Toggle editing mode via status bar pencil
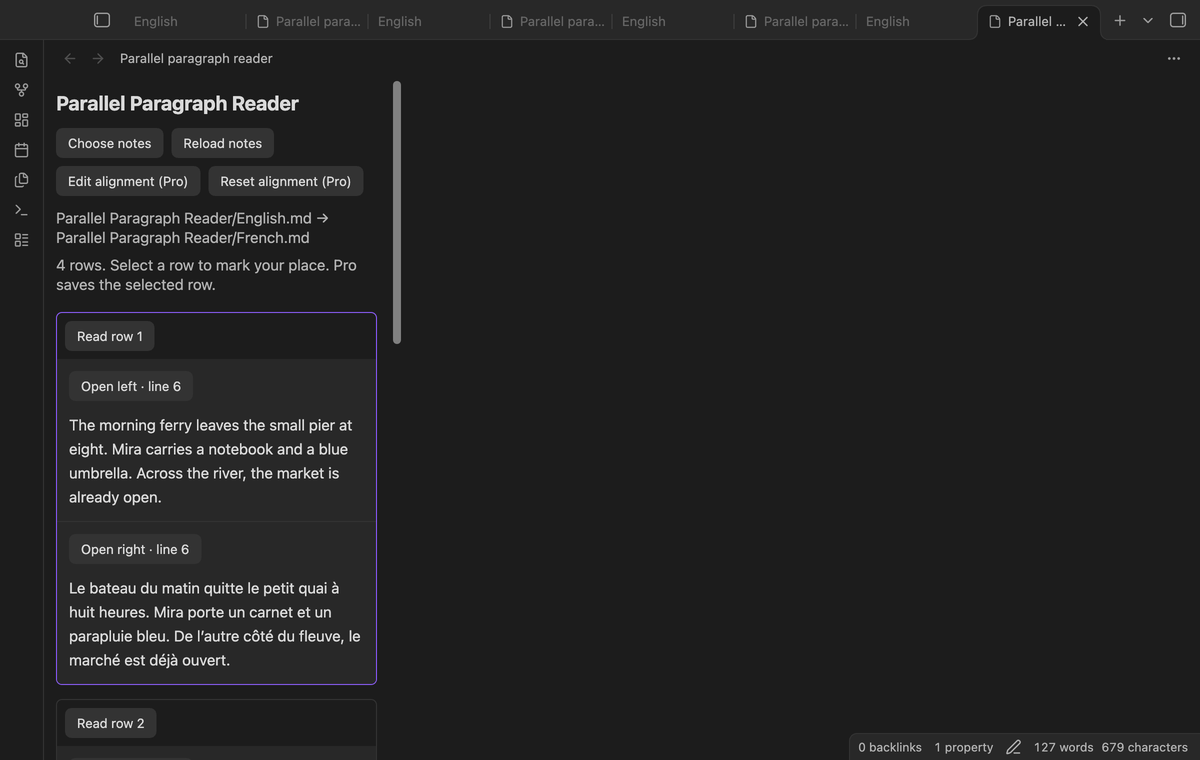 [x=1013, y=747]
